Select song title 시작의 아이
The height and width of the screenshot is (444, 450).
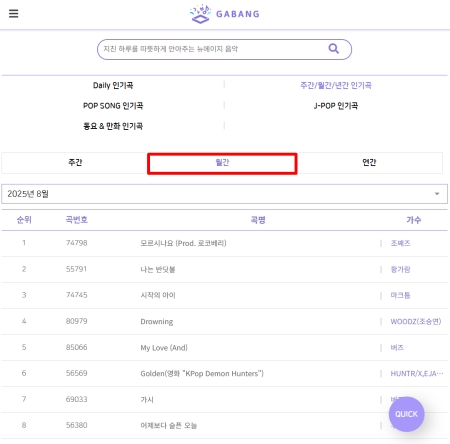(158, 295)
